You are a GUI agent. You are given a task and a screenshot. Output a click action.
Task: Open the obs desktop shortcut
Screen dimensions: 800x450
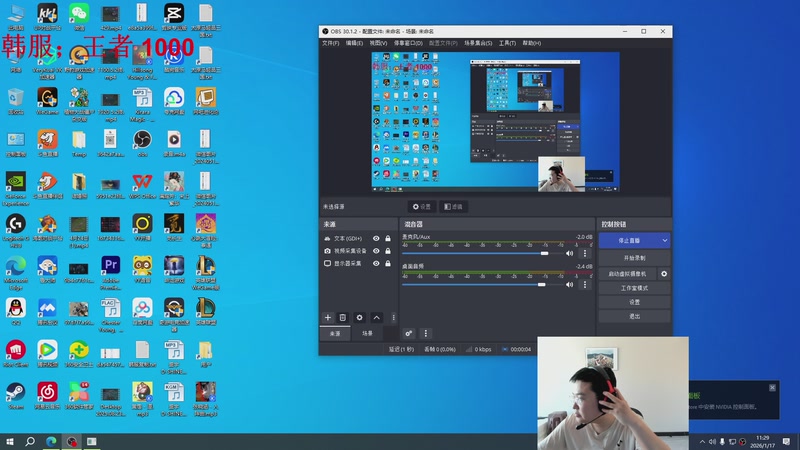point(142,143)
